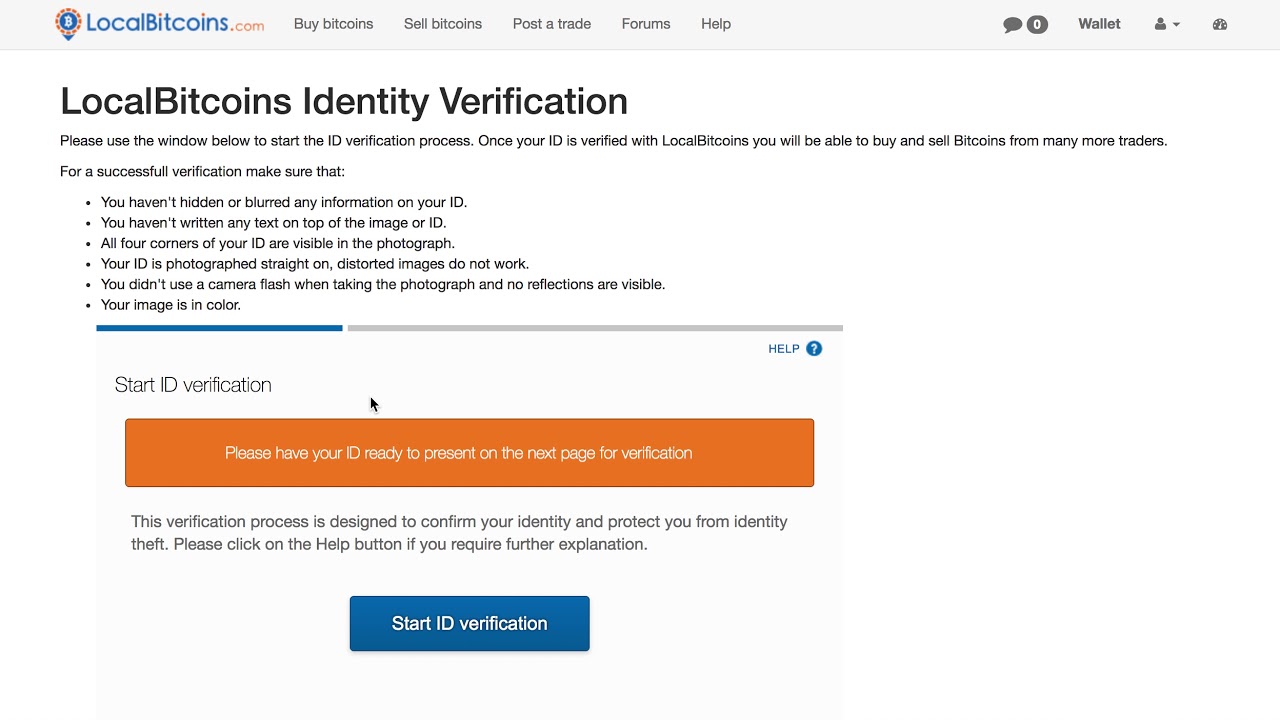Image resolution: width=1280 pixels, height=720 pixels.
Task: Click the notification count badge showing 0
Action: [1037, 24]
